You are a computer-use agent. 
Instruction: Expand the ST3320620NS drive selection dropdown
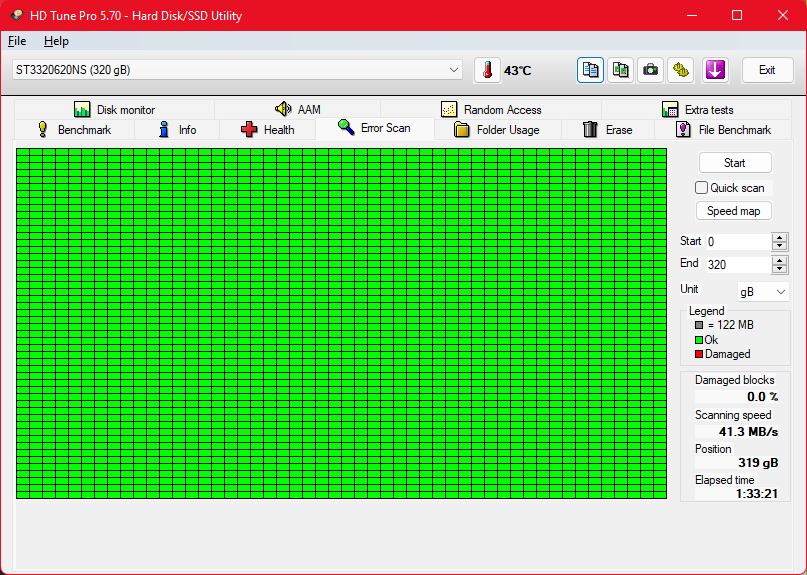[454, 70]
